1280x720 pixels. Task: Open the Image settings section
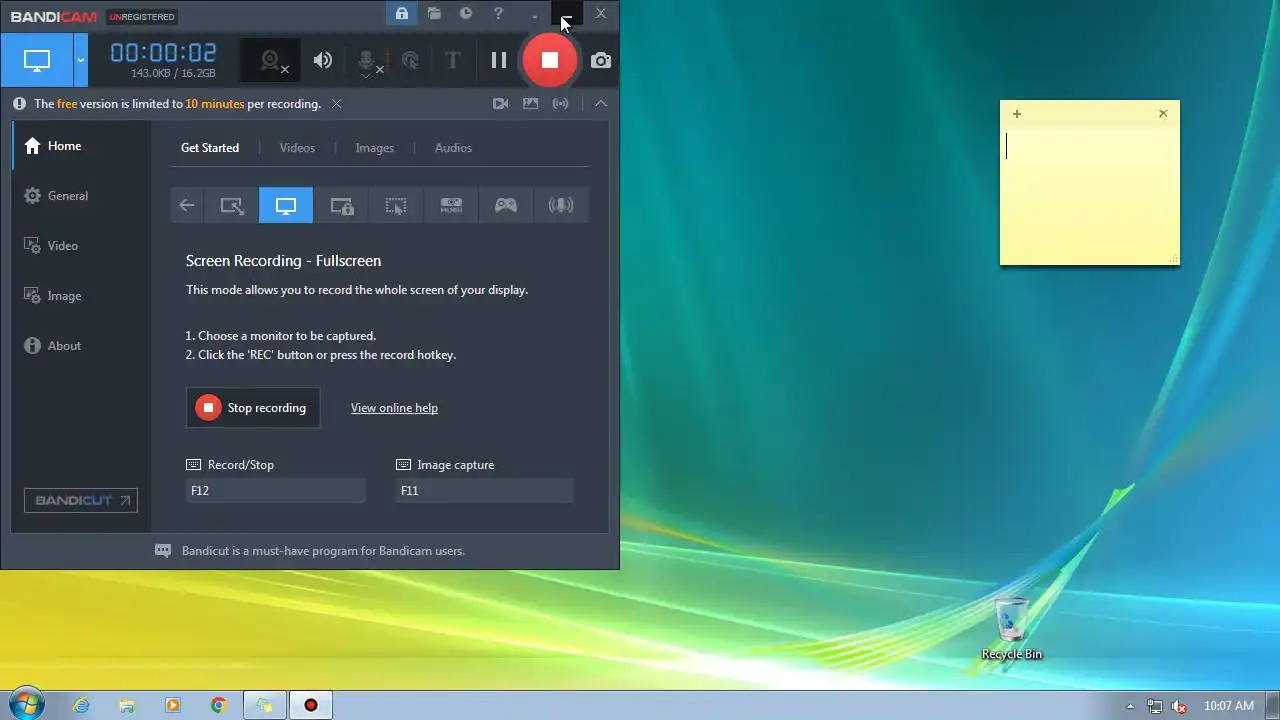click(x=80, y=296)
